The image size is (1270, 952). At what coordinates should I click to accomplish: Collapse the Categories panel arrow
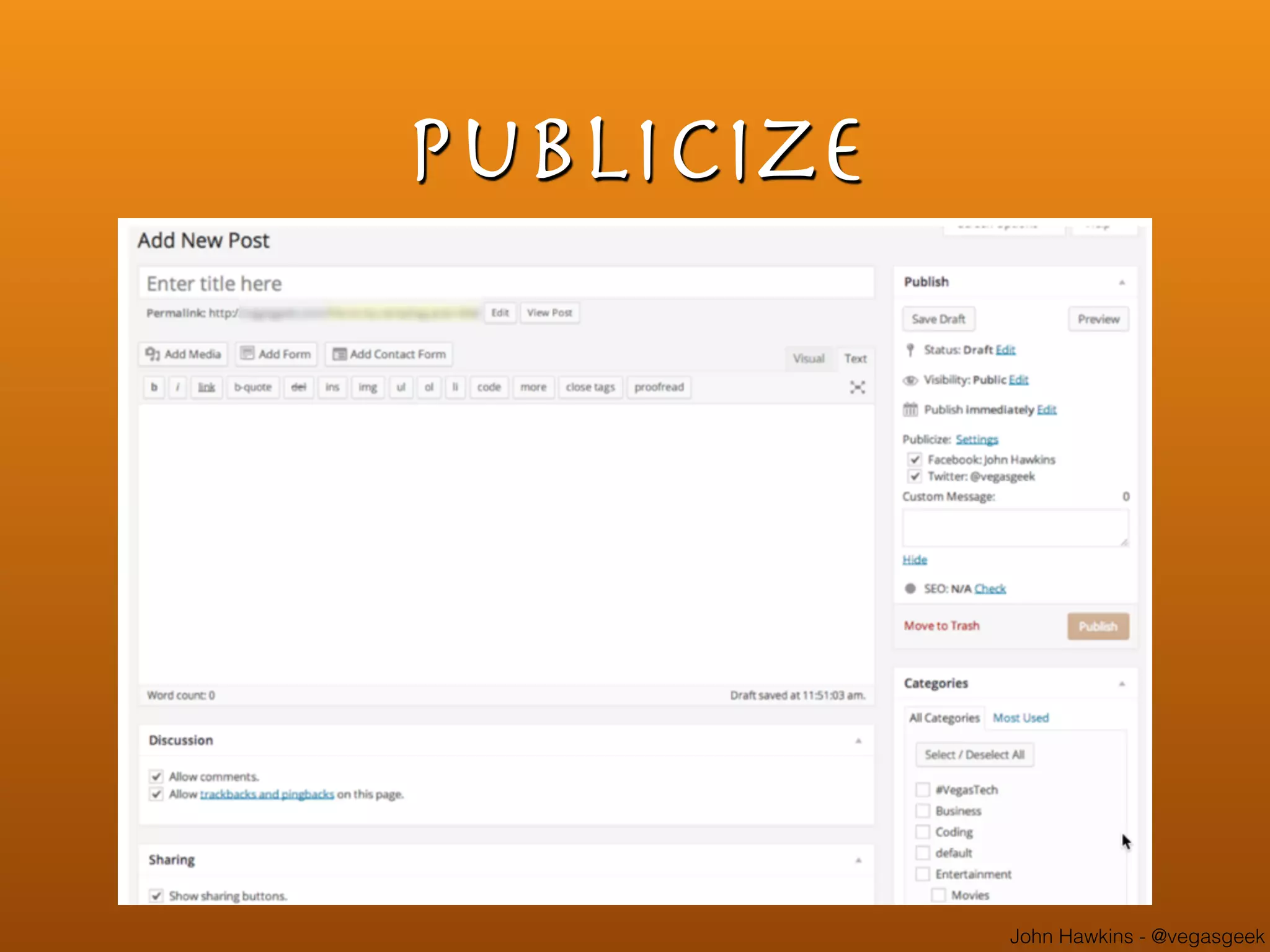[1122, 684]
